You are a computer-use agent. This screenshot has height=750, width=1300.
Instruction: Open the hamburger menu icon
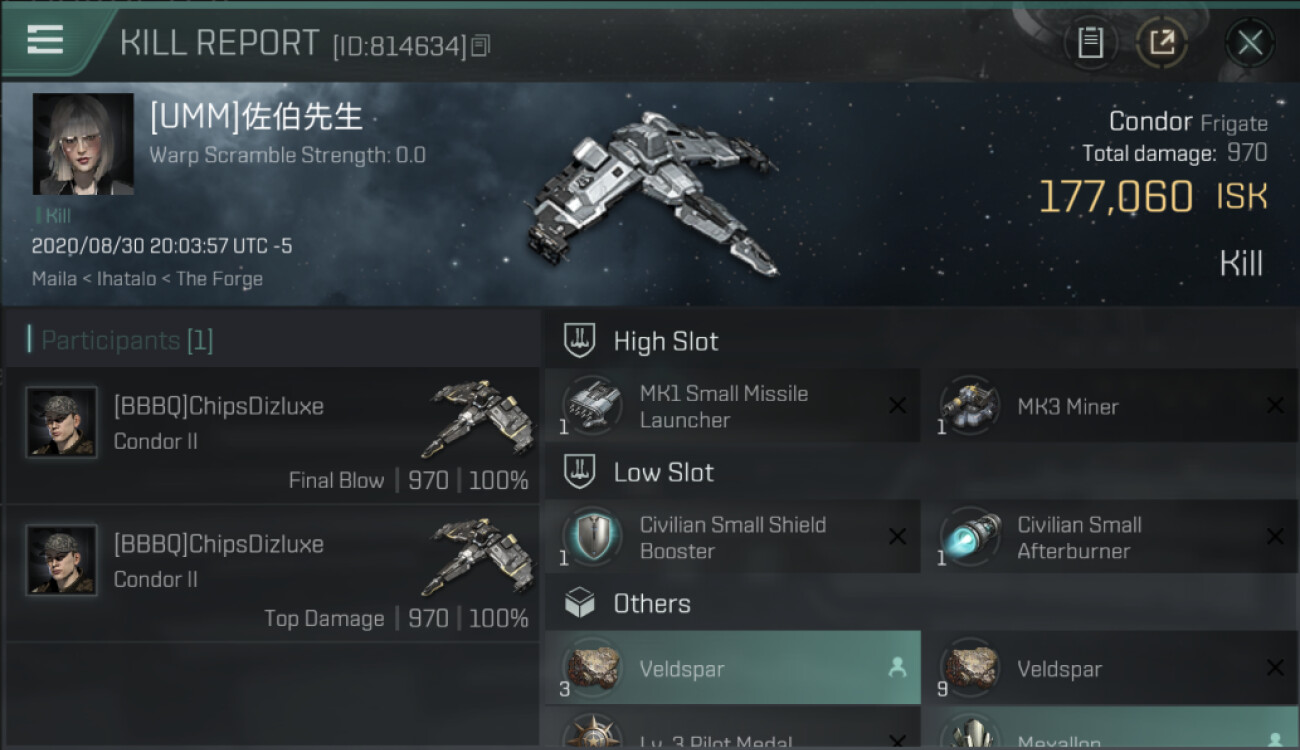(x=45, y=40)
